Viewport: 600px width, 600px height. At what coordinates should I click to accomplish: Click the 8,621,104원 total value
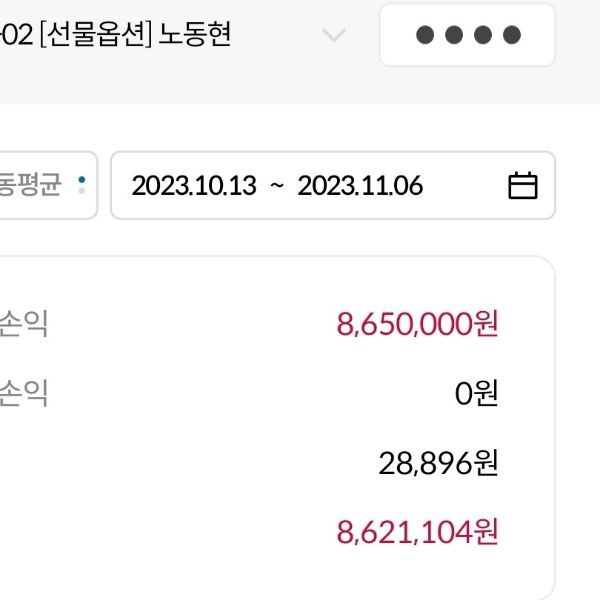(x=417, y=532)
